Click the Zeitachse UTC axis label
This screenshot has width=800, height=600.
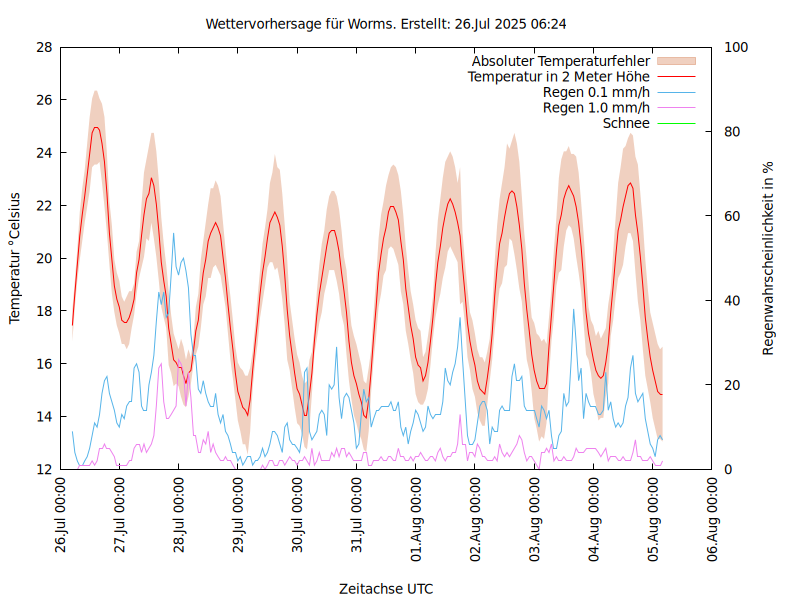click(386, 588)
